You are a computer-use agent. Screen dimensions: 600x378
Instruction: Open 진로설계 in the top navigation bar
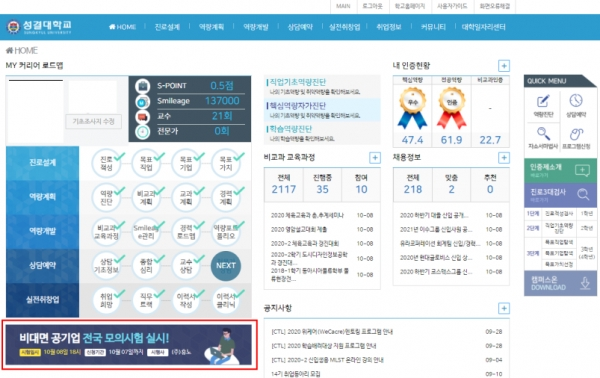[x=167, y=27]
